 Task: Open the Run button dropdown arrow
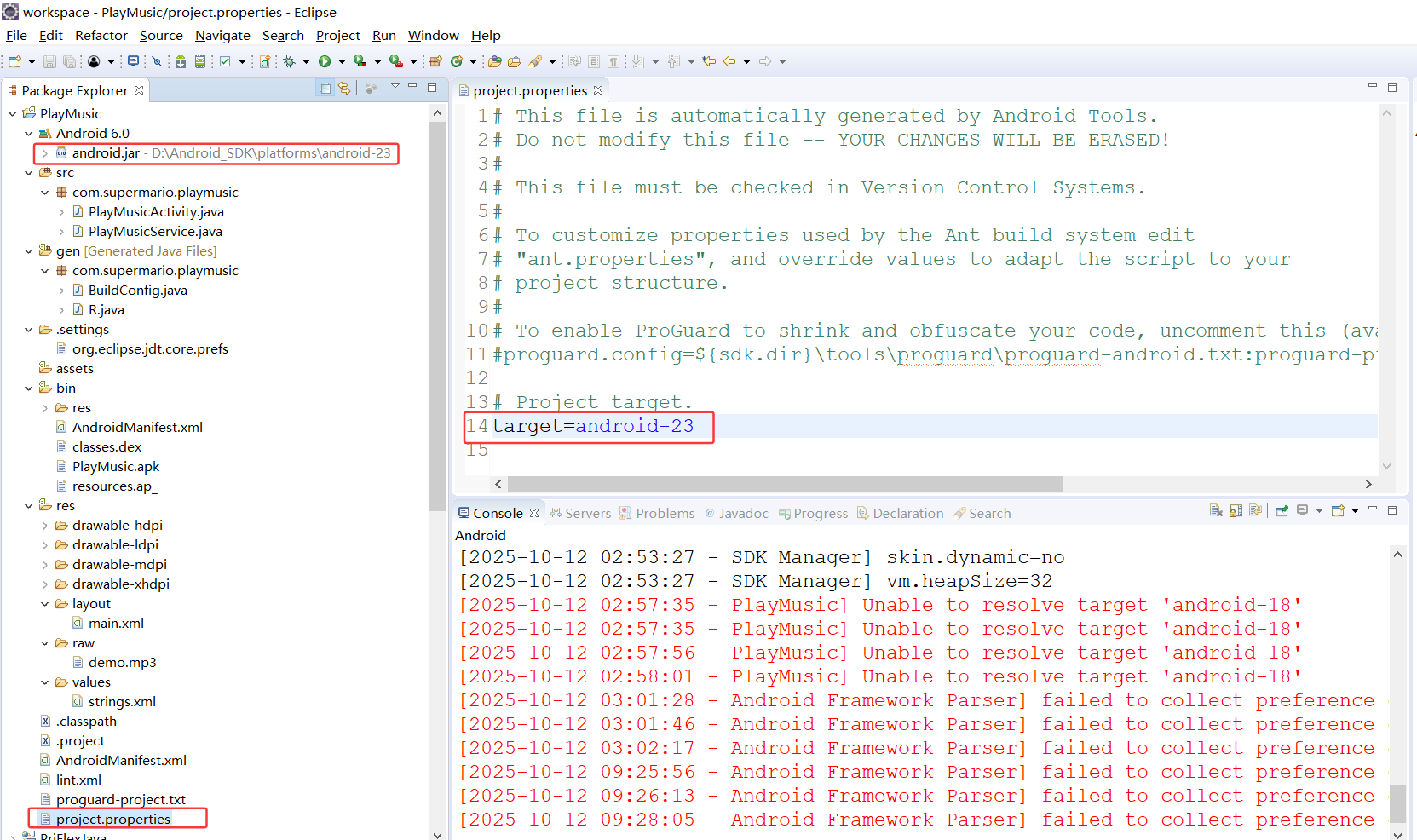point(343,60)
